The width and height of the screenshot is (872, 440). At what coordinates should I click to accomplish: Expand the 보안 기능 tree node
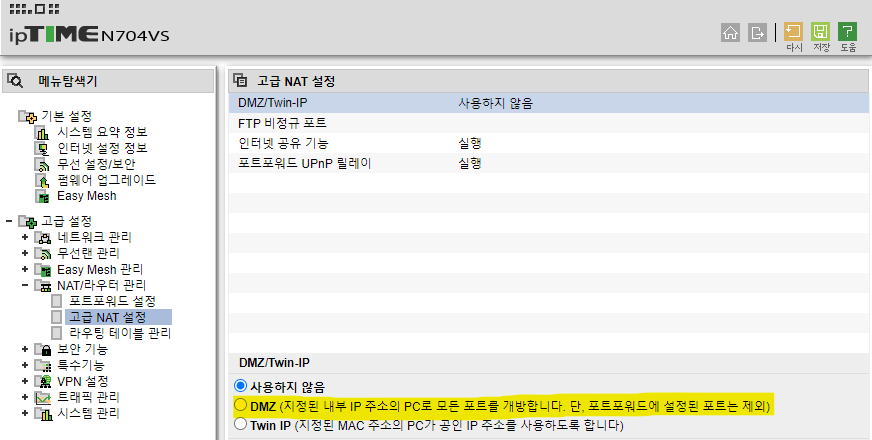tap(25, 349)
